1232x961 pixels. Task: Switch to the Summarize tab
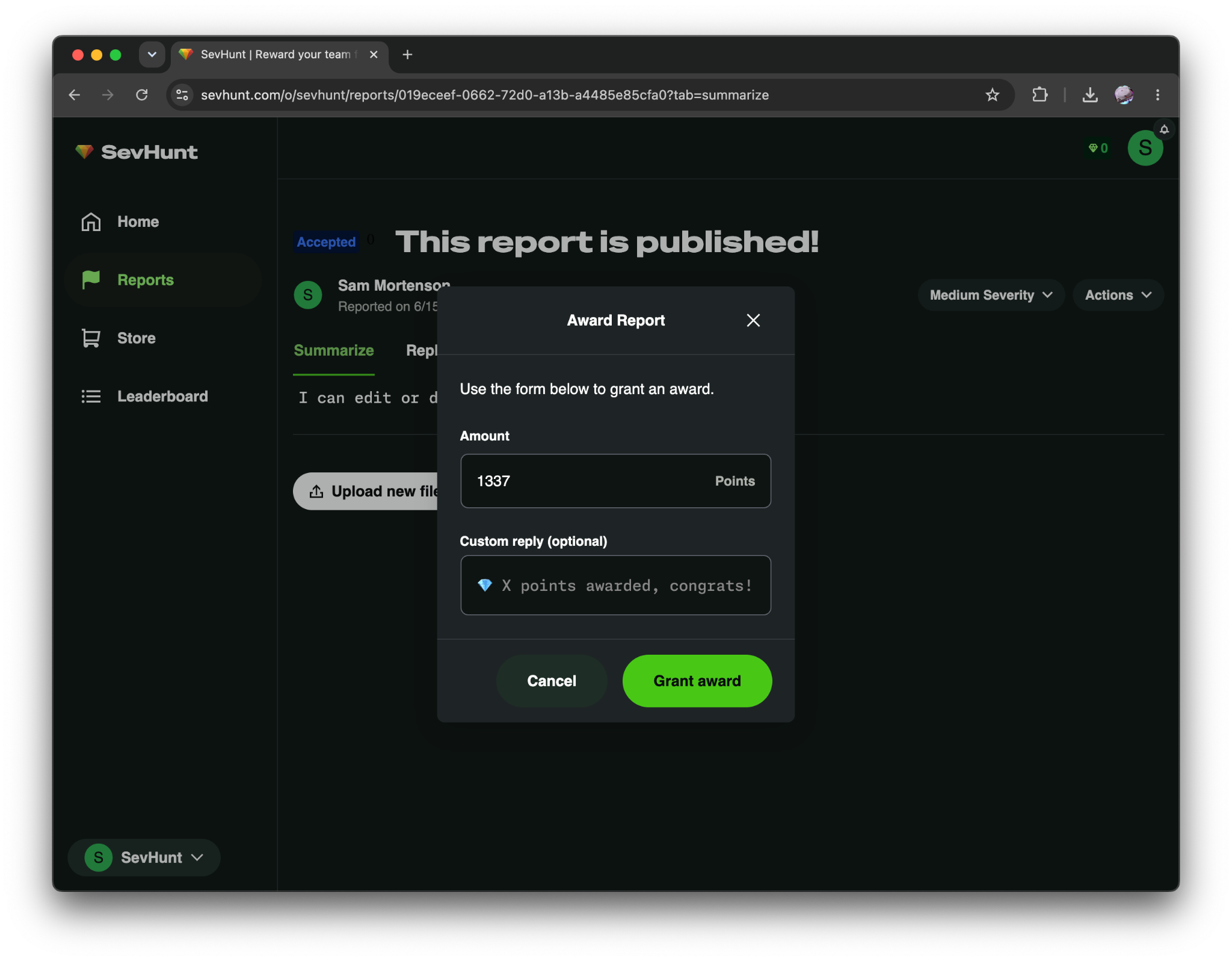tap(333, 350)
